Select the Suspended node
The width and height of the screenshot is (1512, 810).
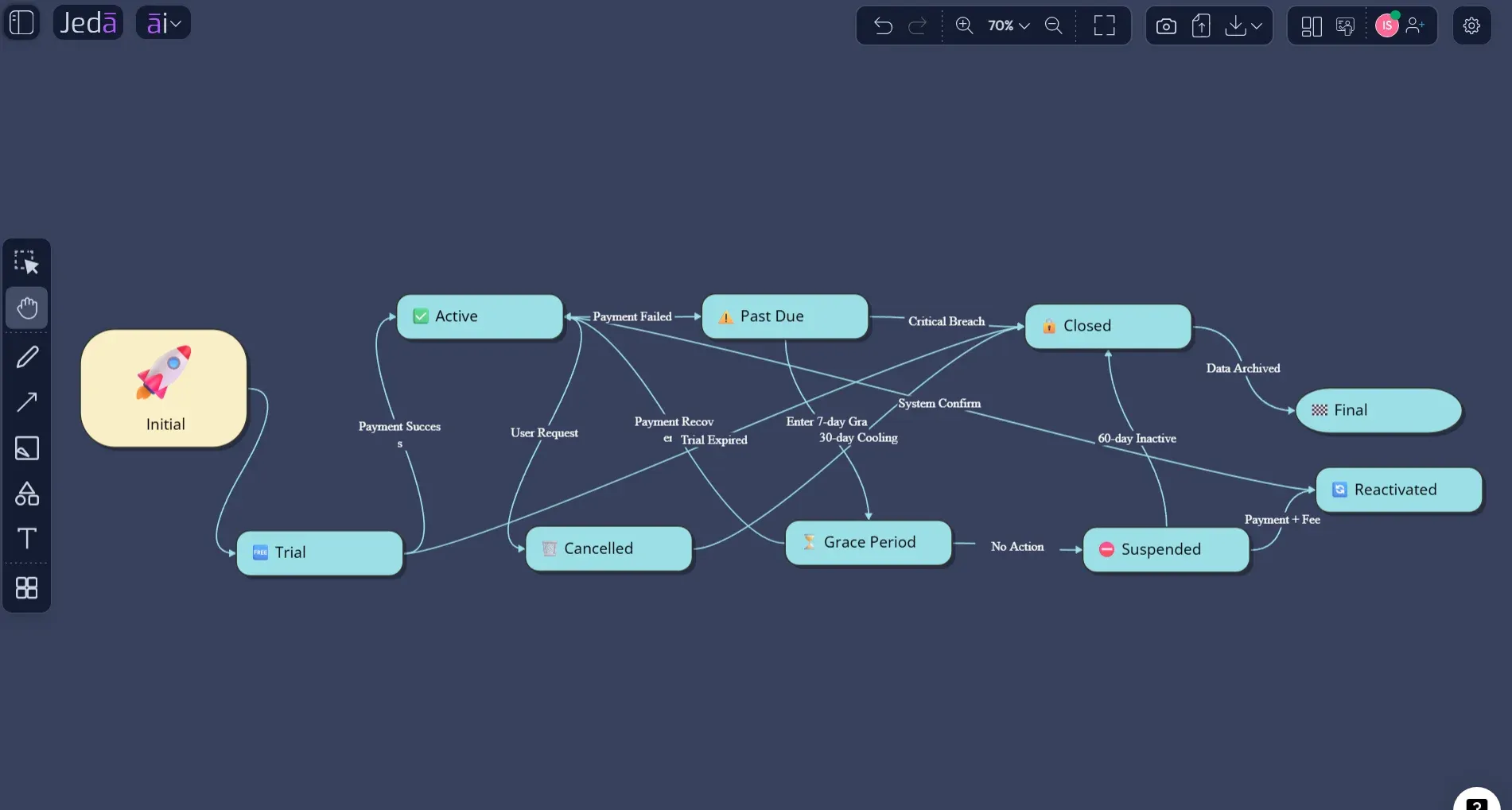pyautogui.click(x=1166, y=549)
